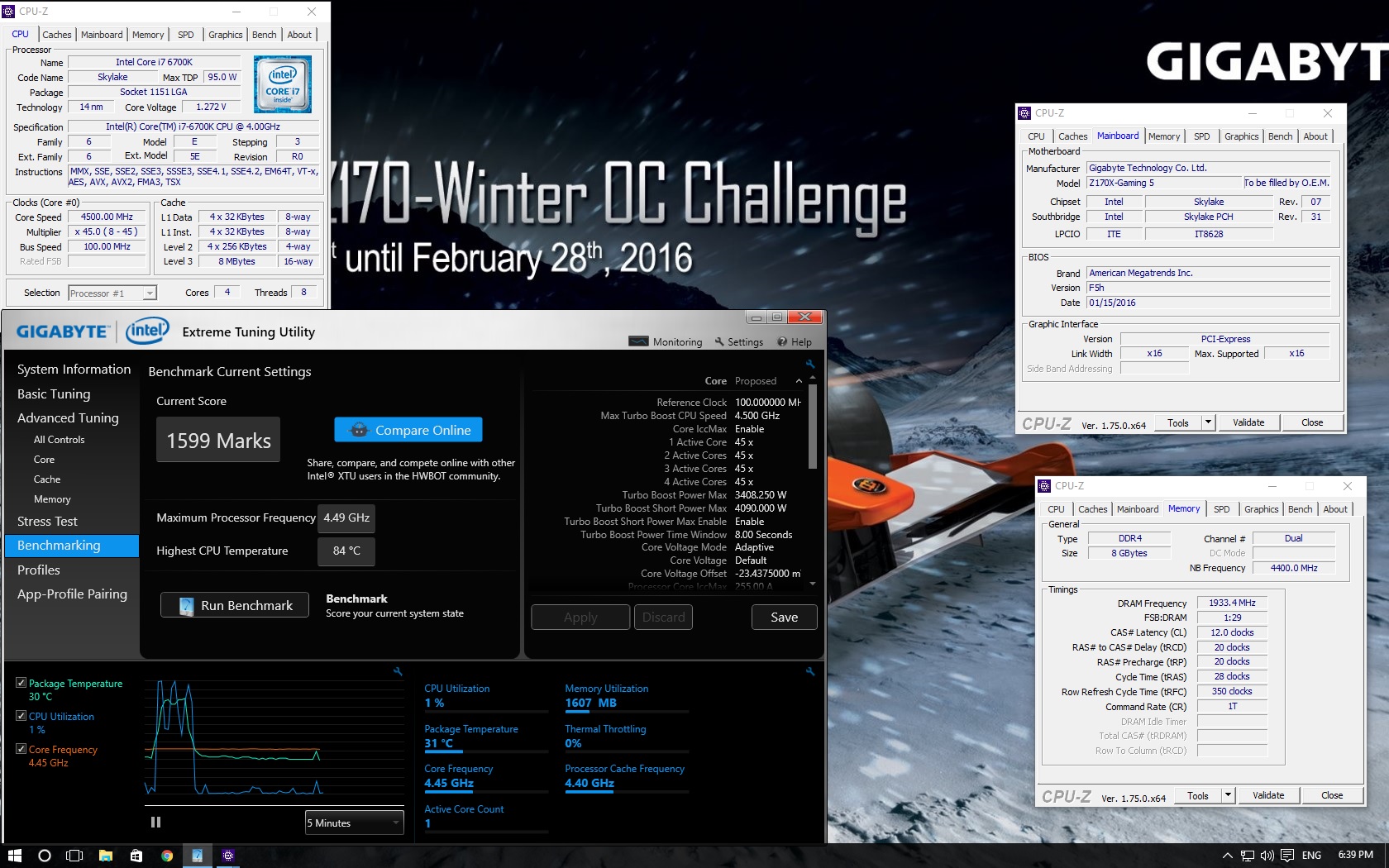Viewport: 1389px width, 868px height.
Task: Click wrench icon above monitoring graph
Action: tap(398, 671)
